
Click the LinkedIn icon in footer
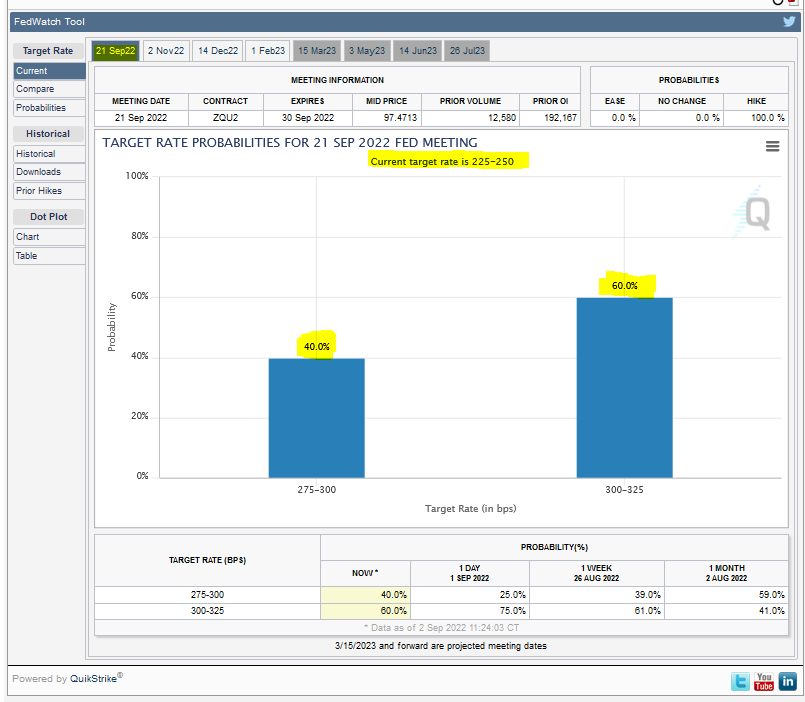click(788, 681)
